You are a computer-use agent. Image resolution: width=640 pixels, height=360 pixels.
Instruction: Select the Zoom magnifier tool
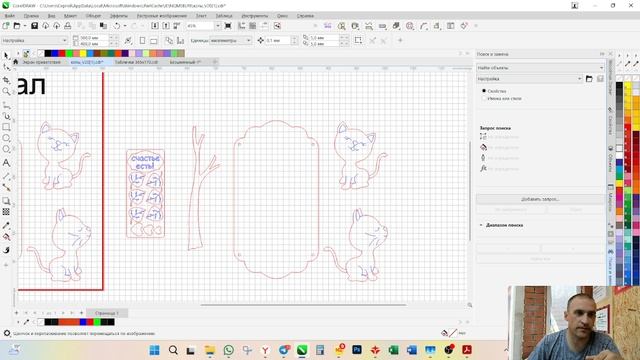6,91
